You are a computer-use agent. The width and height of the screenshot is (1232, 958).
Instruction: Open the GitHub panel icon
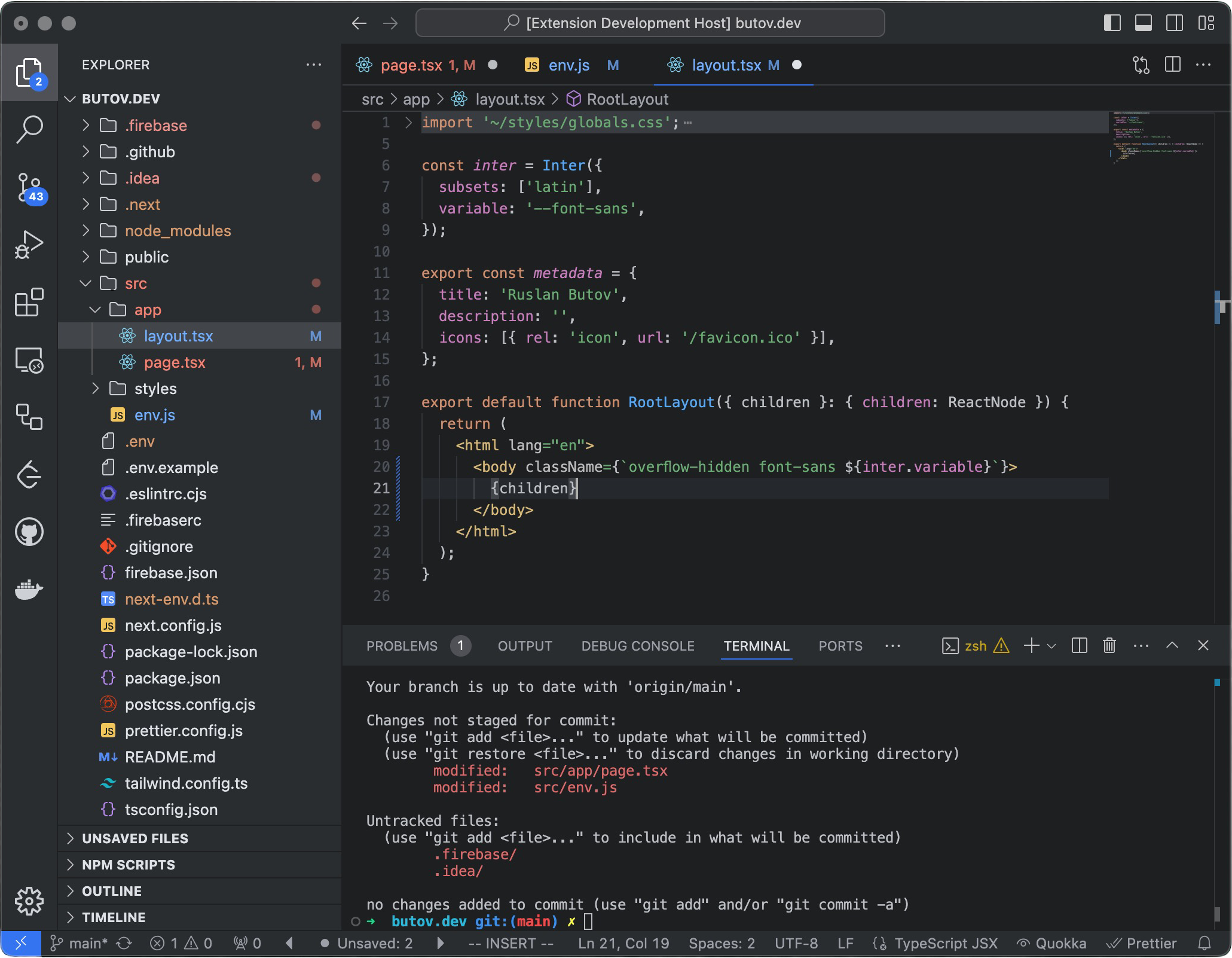pyautogui.click(x=29, y=532)
